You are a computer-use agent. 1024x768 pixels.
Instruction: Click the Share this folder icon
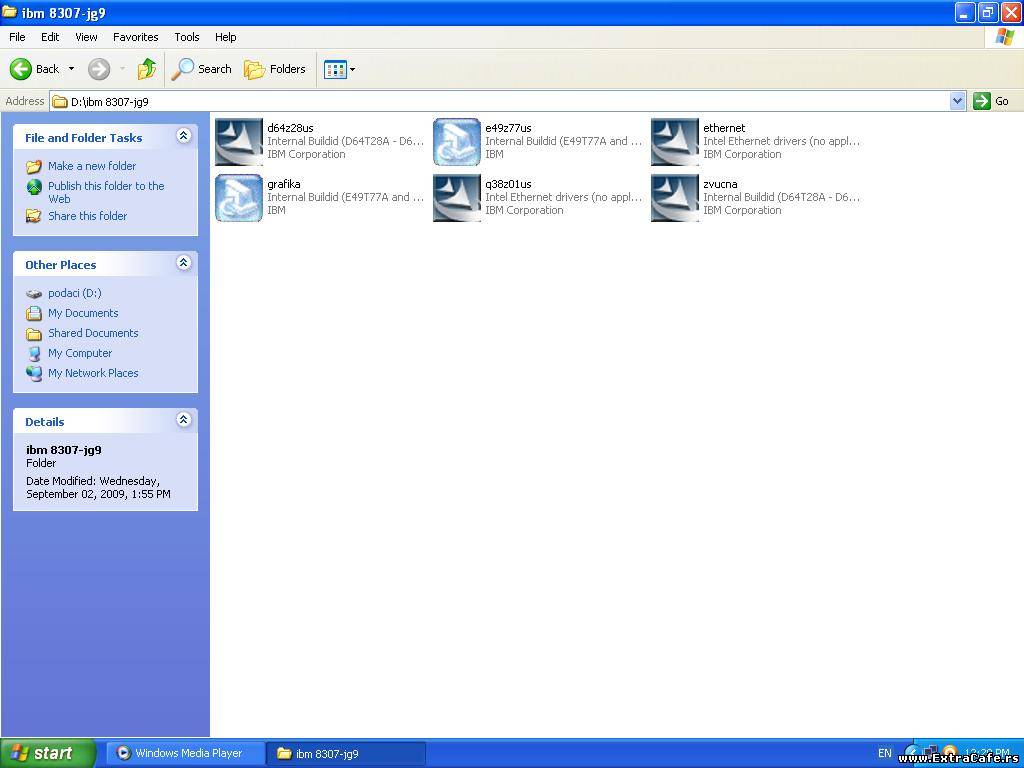pyautogui.click(x=33, y=216)
